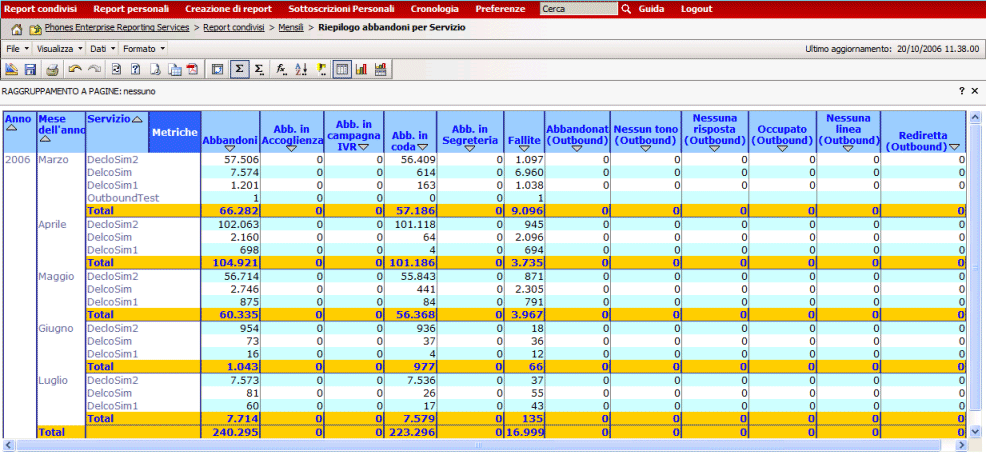Sort Abbandoni column with down triangle

click(x=231, y=148)
